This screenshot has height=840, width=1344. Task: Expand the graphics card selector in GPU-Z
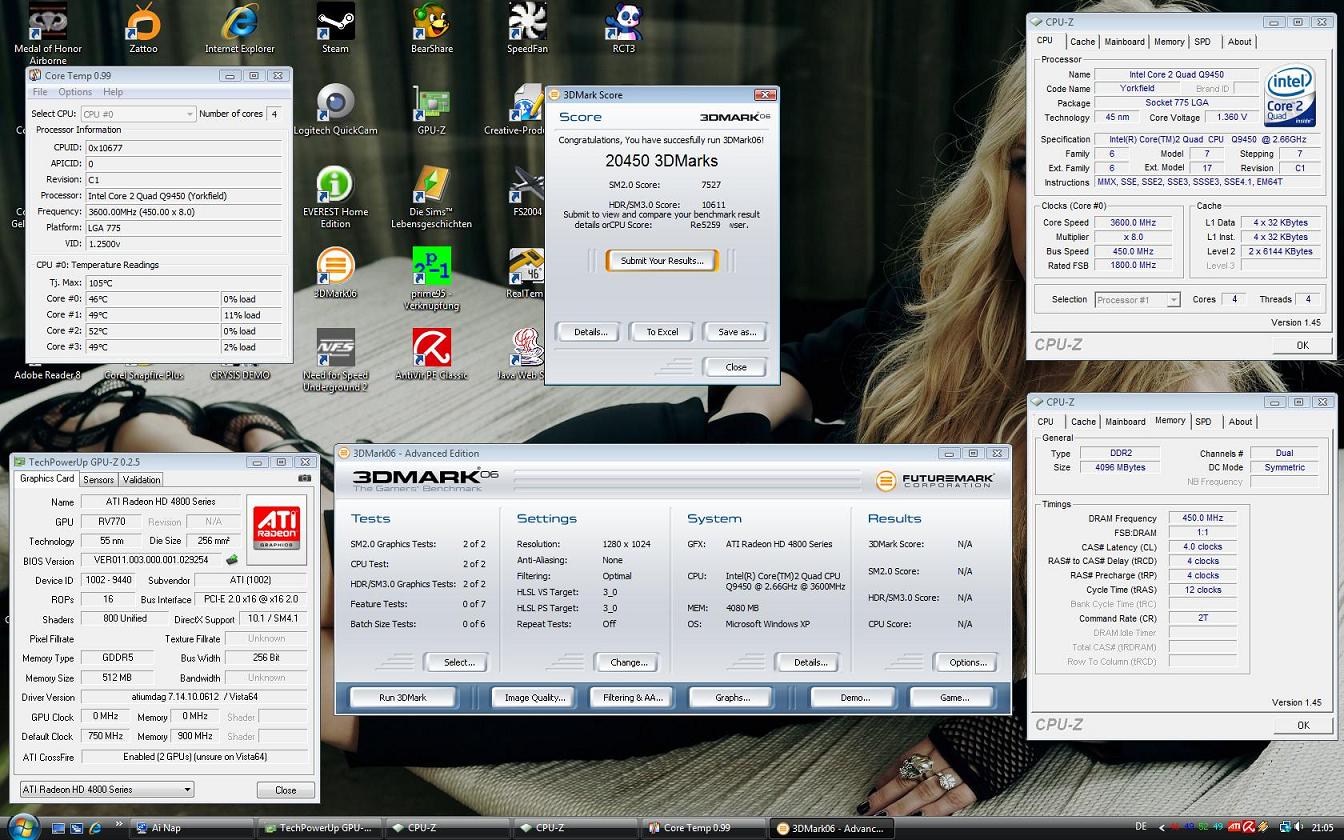107,790
